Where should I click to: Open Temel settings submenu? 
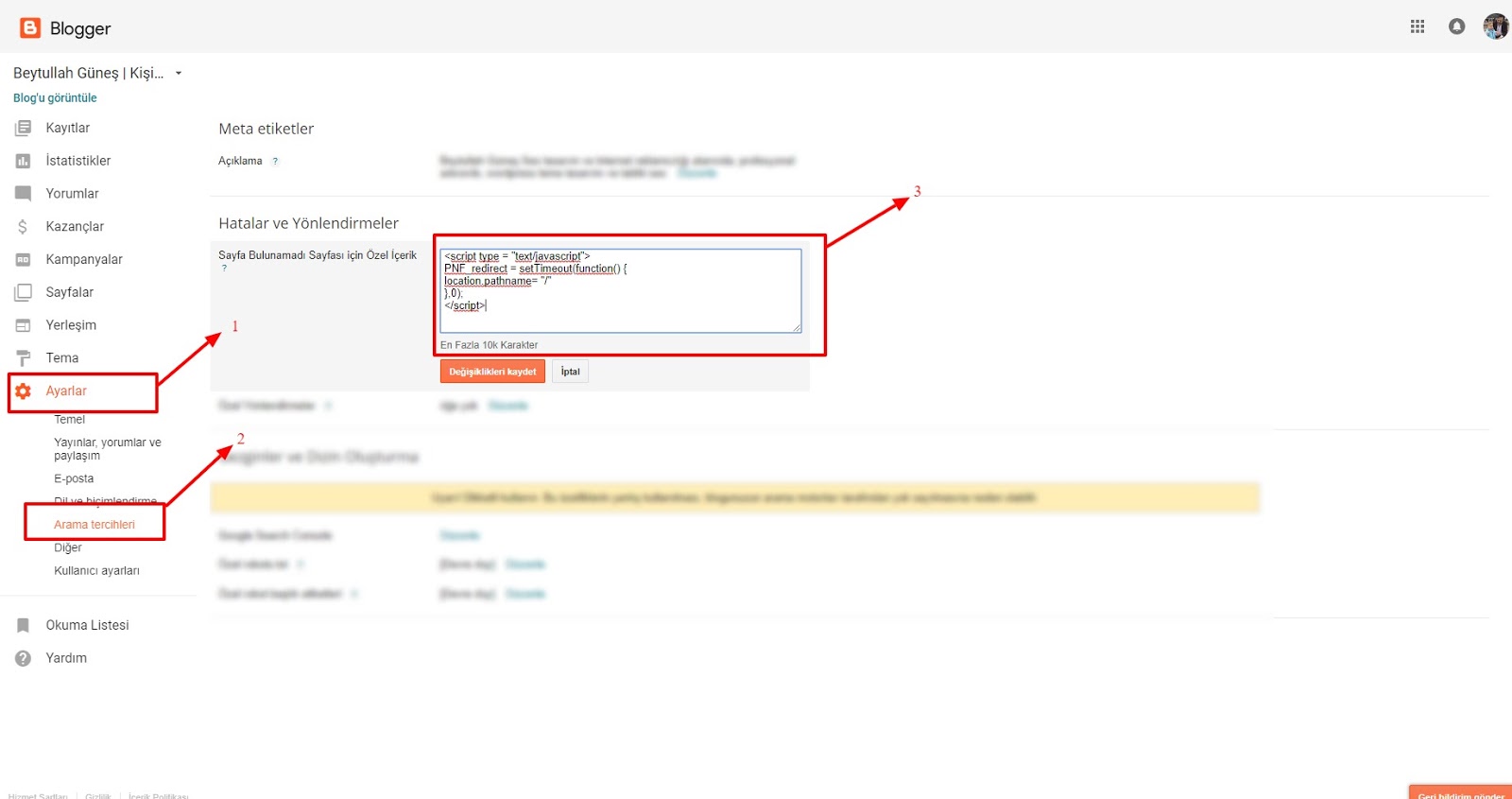69,419
